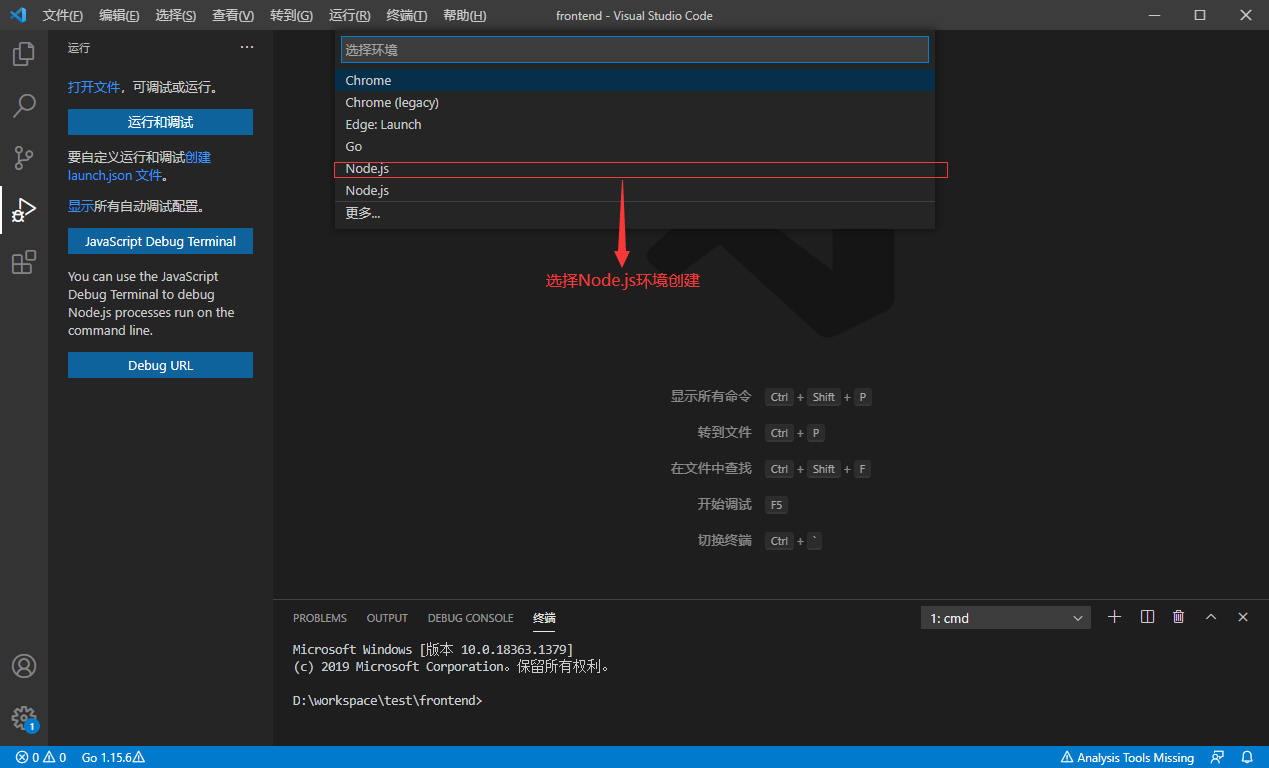This screenshot has height=768, width=1269.
Task: Select the Node.js entry directly below Go
Action: (x=635, y=168)
